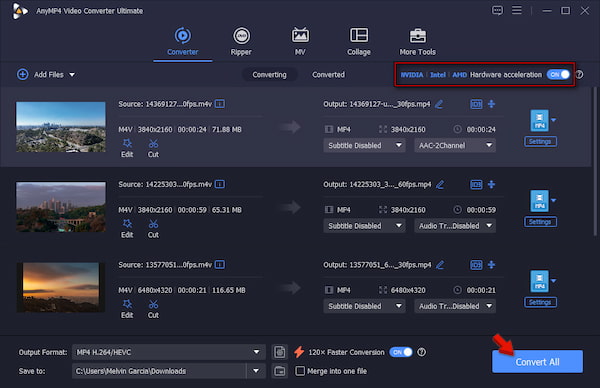Open Settings for 14369127 output

pos(540,142)
